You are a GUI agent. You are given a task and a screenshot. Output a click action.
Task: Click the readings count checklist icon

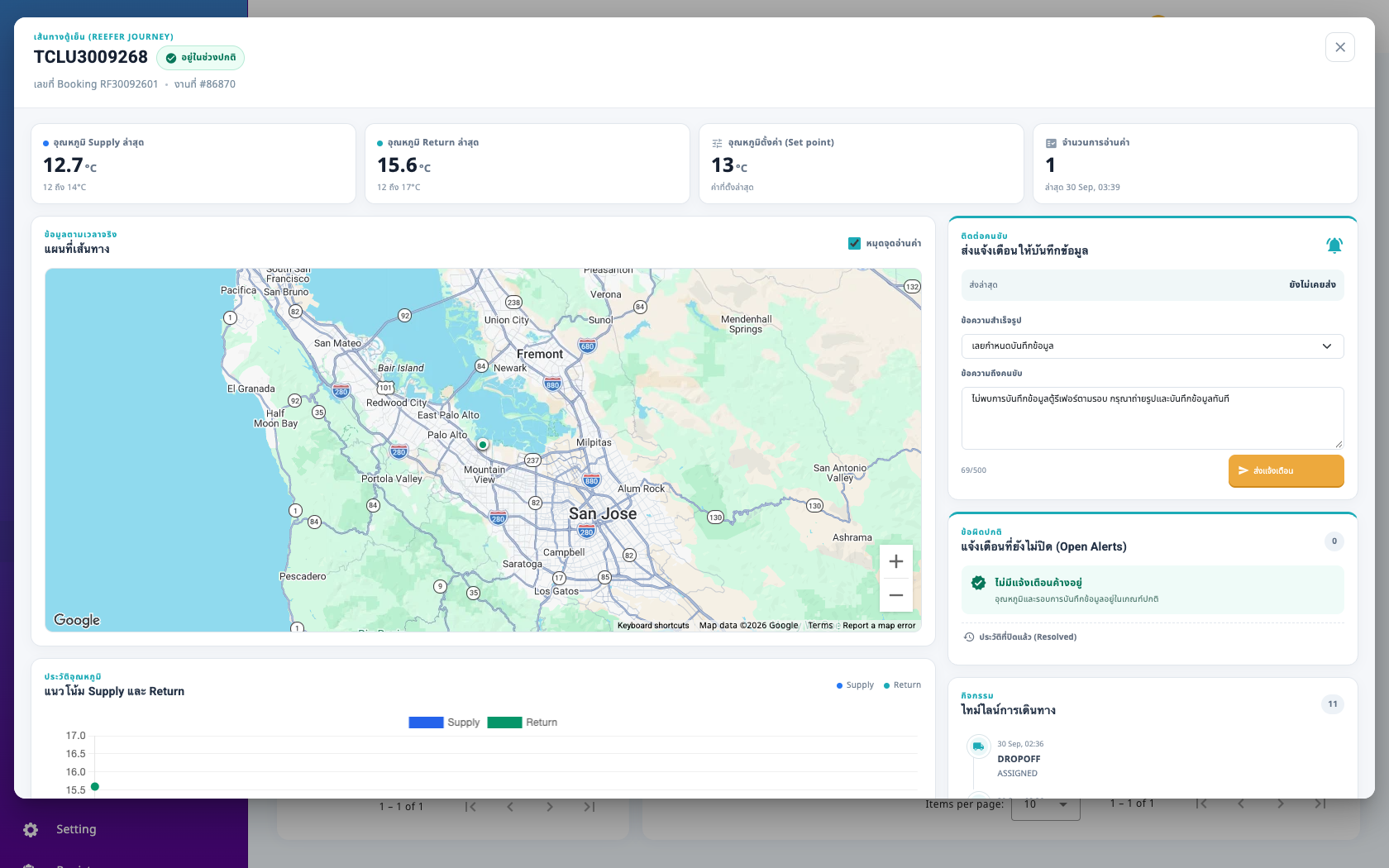(1051, 143)
